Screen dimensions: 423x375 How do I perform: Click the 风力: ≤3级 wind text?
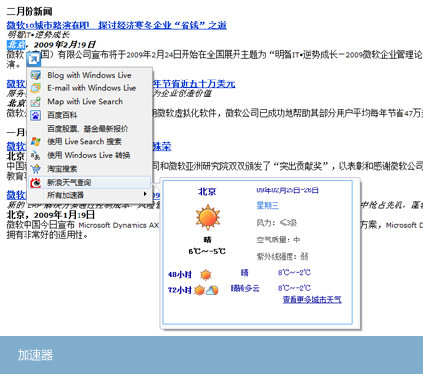pyautogui.click(x=277, y=223)
